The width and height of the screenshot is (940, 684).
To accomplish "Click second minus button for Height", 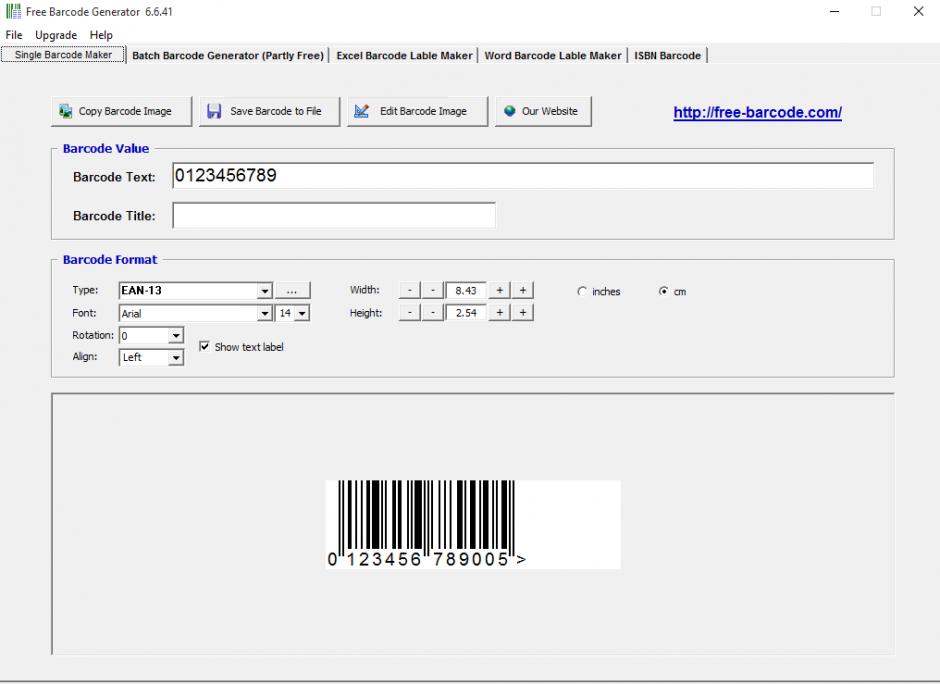I will pos(432,313).
